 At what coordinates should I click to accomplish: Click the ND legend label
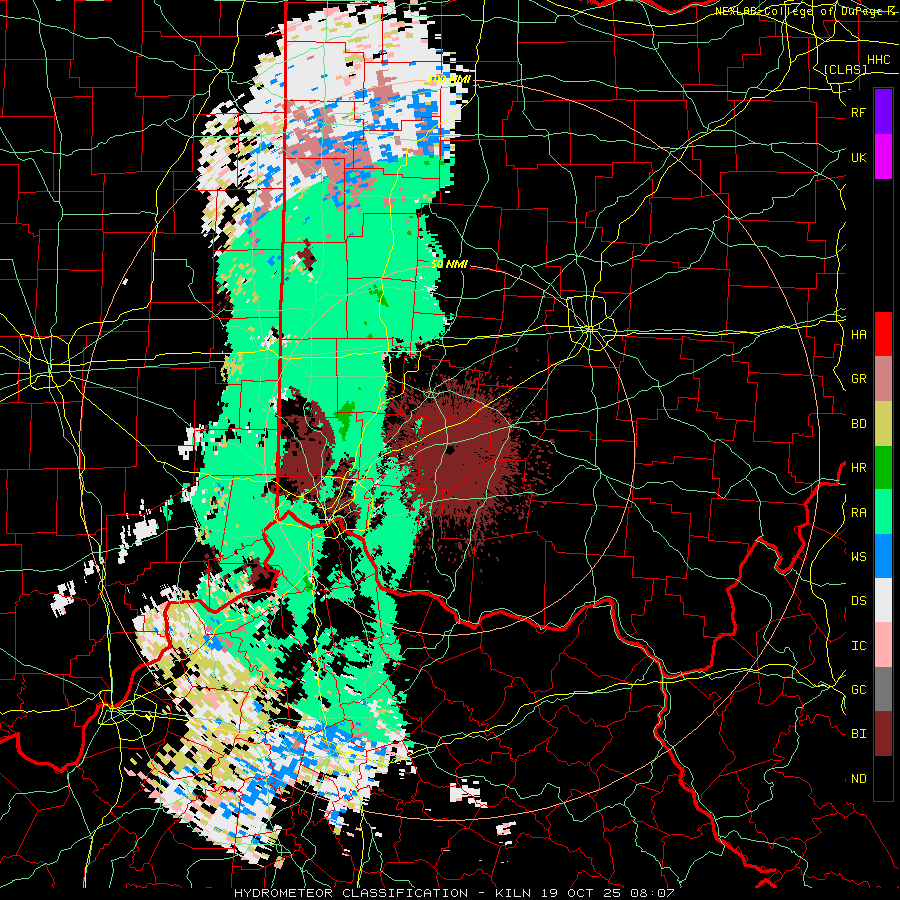coord(859,779)
